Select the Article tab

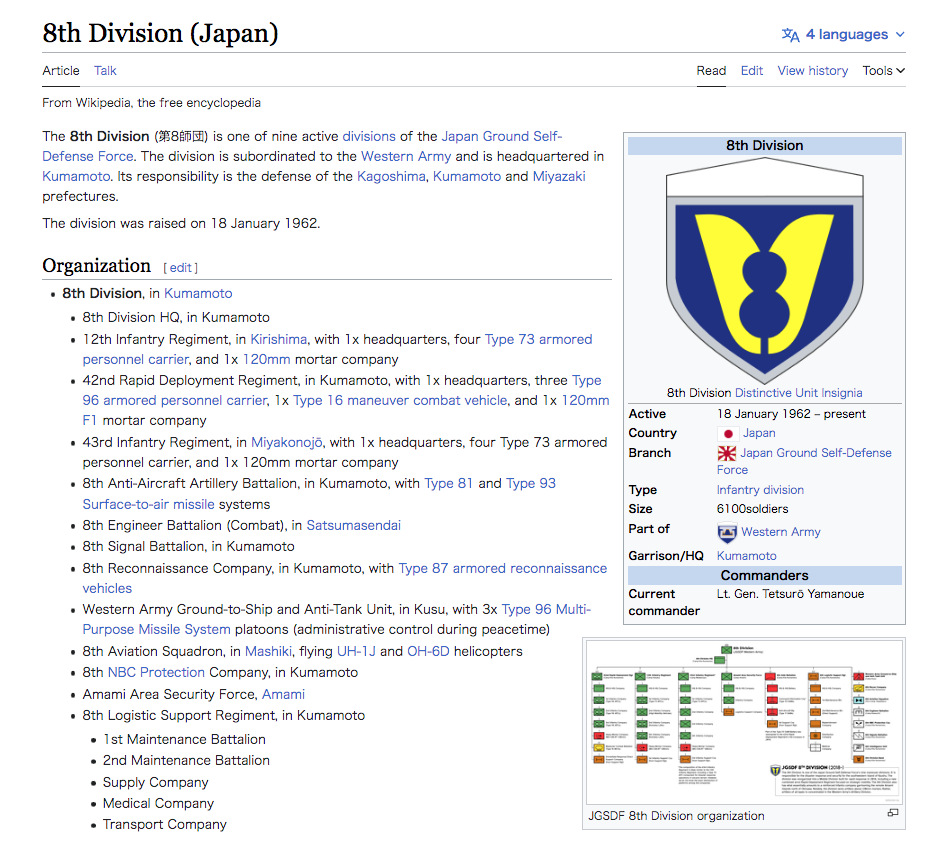pyautogui.click(x=61, y=70)
